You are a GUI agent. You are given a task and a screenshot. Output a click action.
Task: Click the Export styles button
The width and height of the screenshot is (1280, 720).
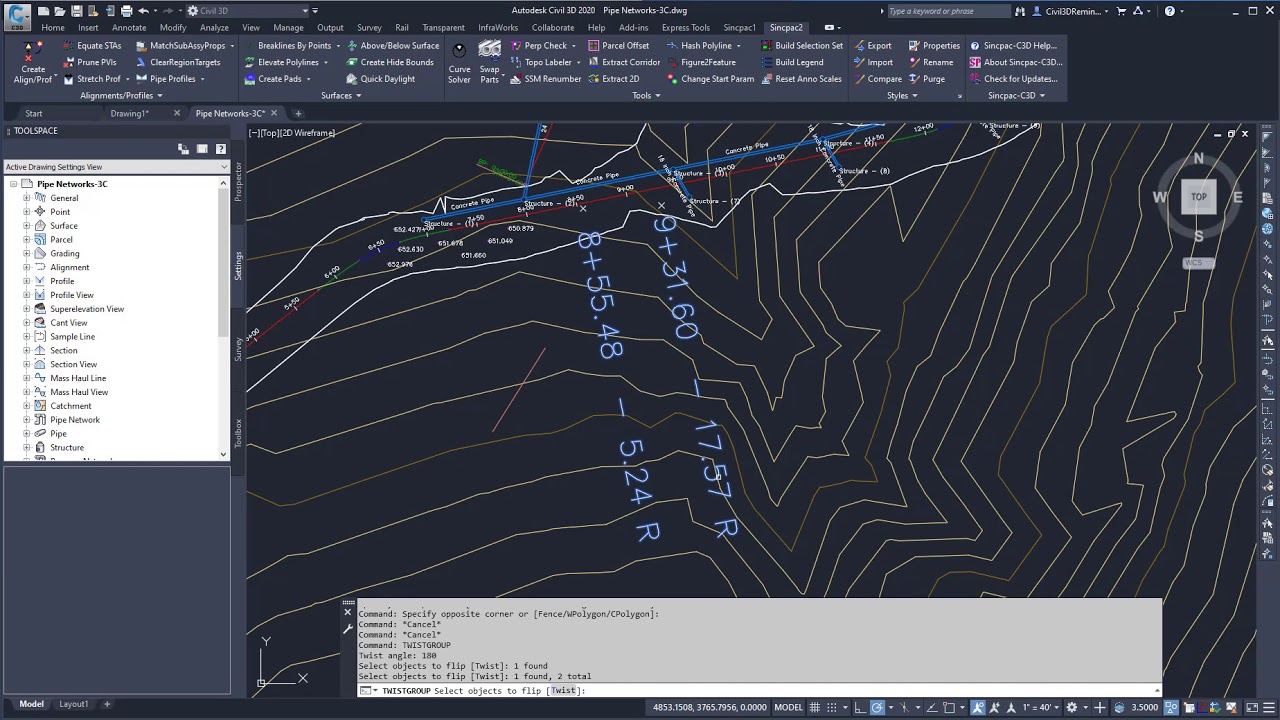click(x=872, y=46)
